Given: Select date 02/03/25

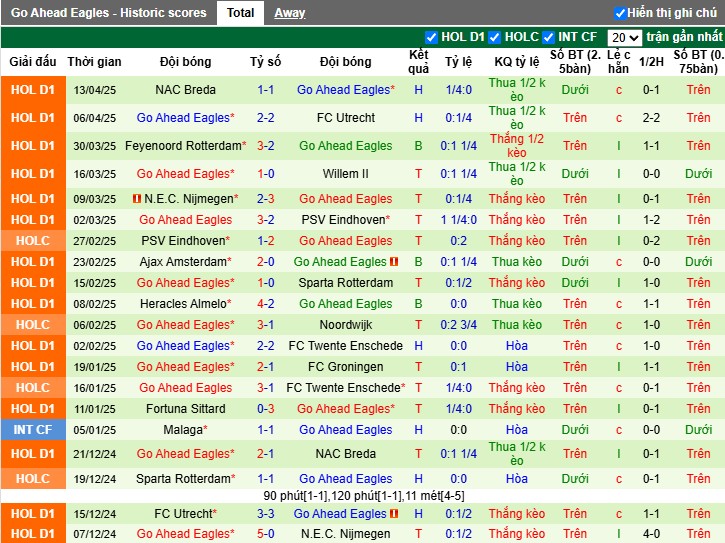Looking at the screenshot, I should coord(94,220).
